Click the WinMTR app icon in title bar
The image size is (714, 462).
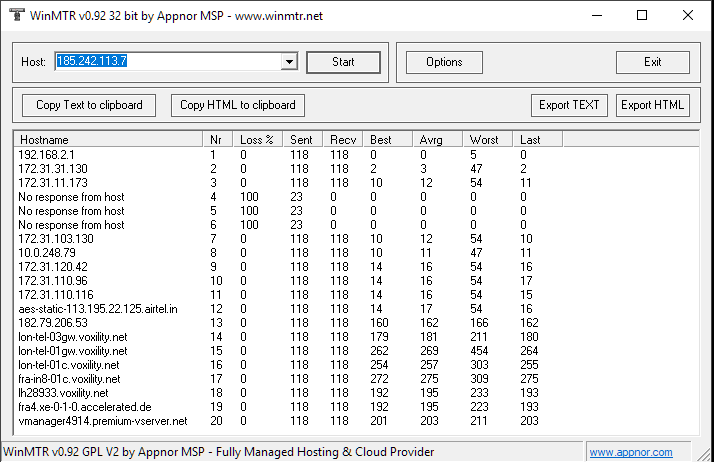coord(16,15)
